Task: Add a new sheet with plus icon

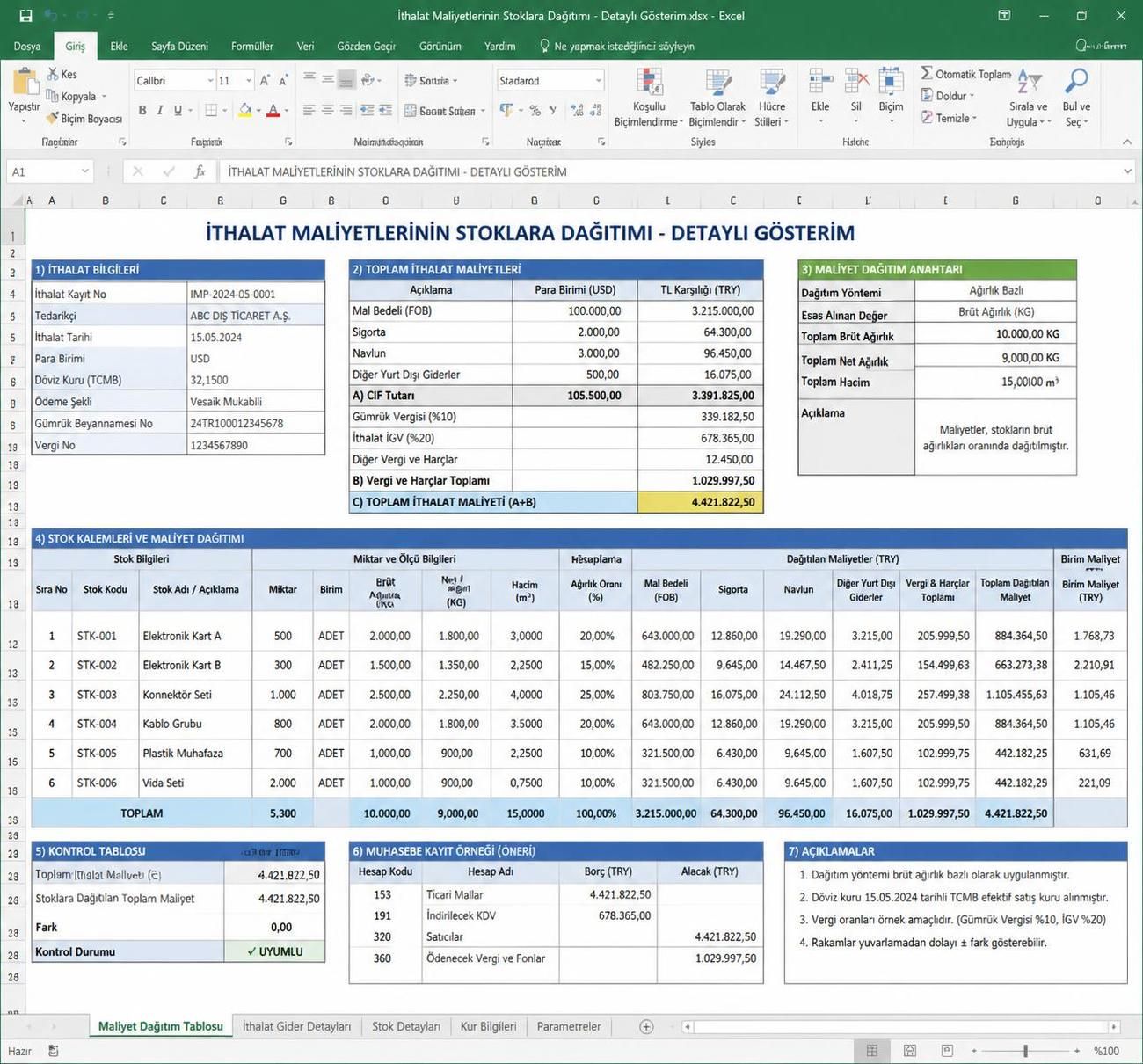Action: tap(646, 1026)
